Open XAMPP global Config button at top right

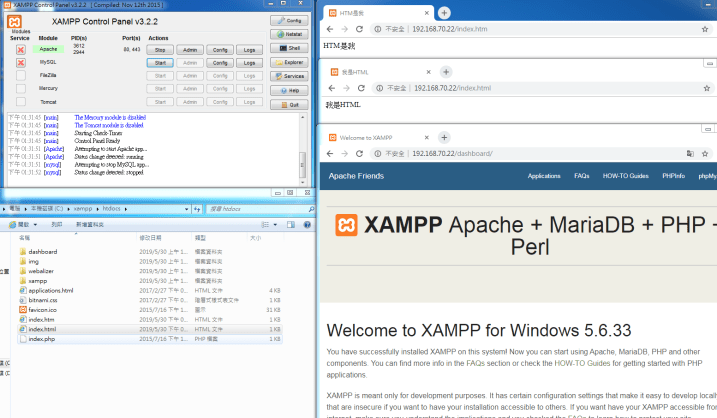coord(288,20)
